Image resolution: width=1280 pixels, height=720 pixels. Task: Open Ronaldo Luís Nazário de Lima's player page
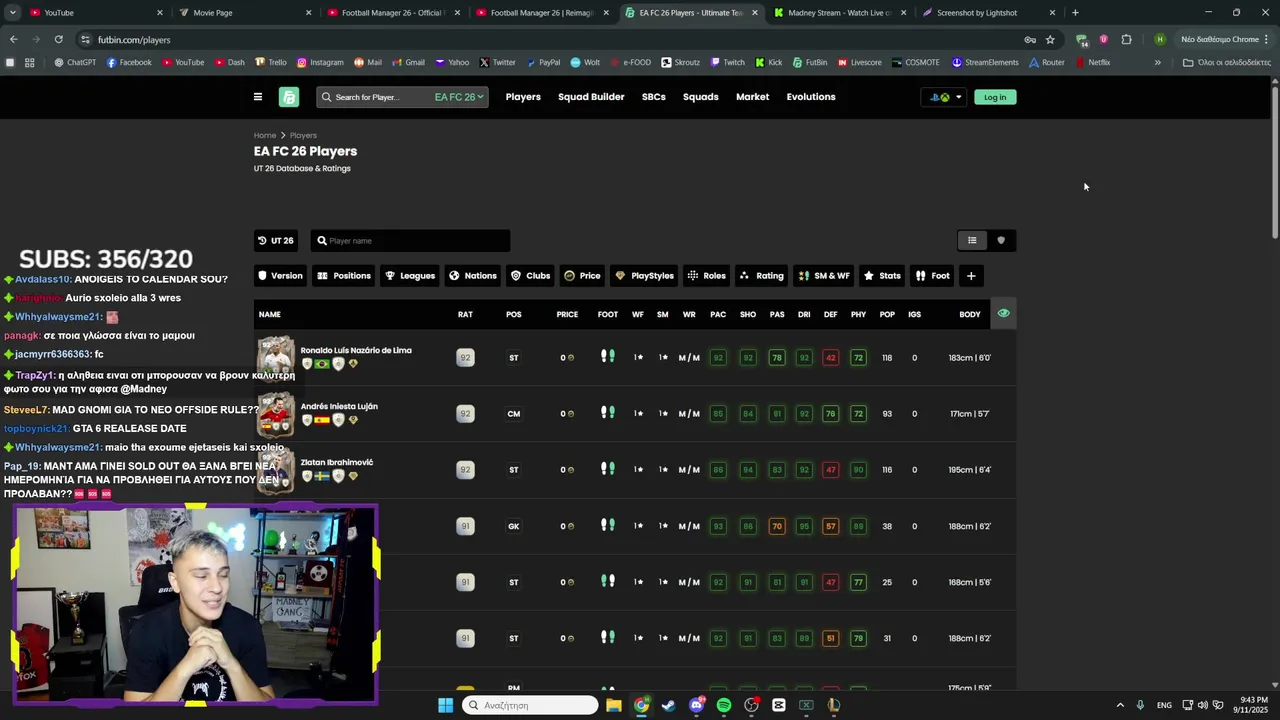pyautogui.click(x=356, y=351)
